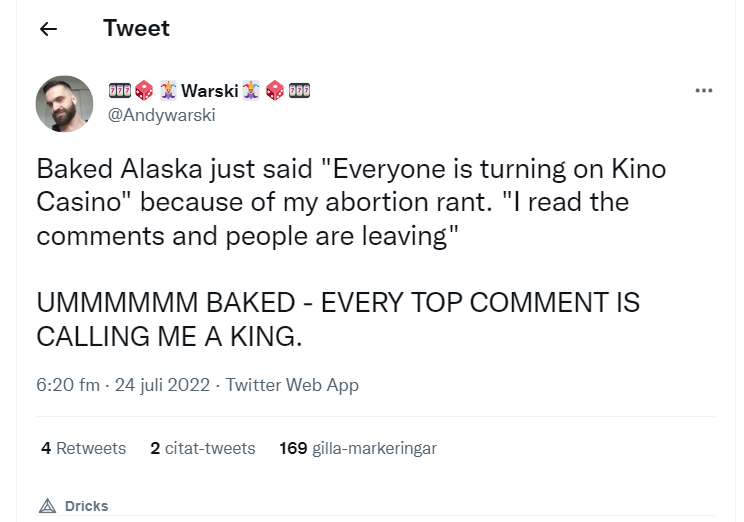Click the Tweet header title
Image resolution: width=744 pixels, height=522 pixels.
click(x=136, y=28)
